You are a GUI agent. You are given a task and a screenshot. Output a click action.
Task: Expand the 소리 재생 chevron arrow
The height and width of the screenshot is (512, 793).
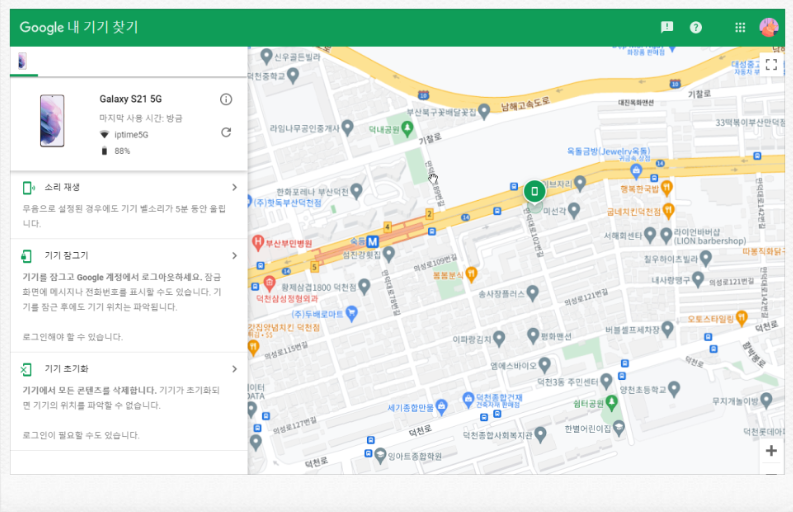[234, 187]
